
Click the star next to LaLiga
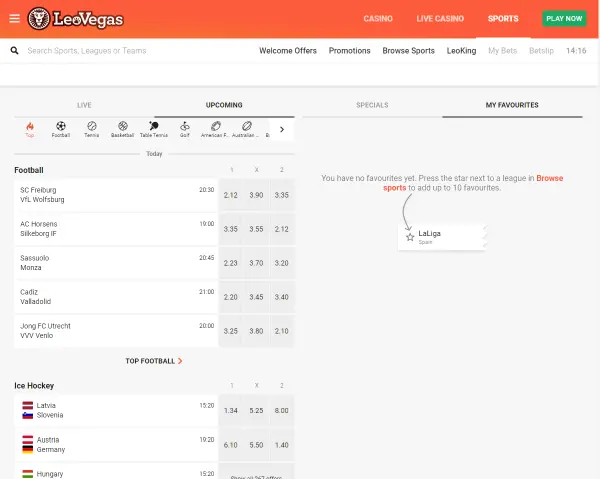[x=410, y=237]
